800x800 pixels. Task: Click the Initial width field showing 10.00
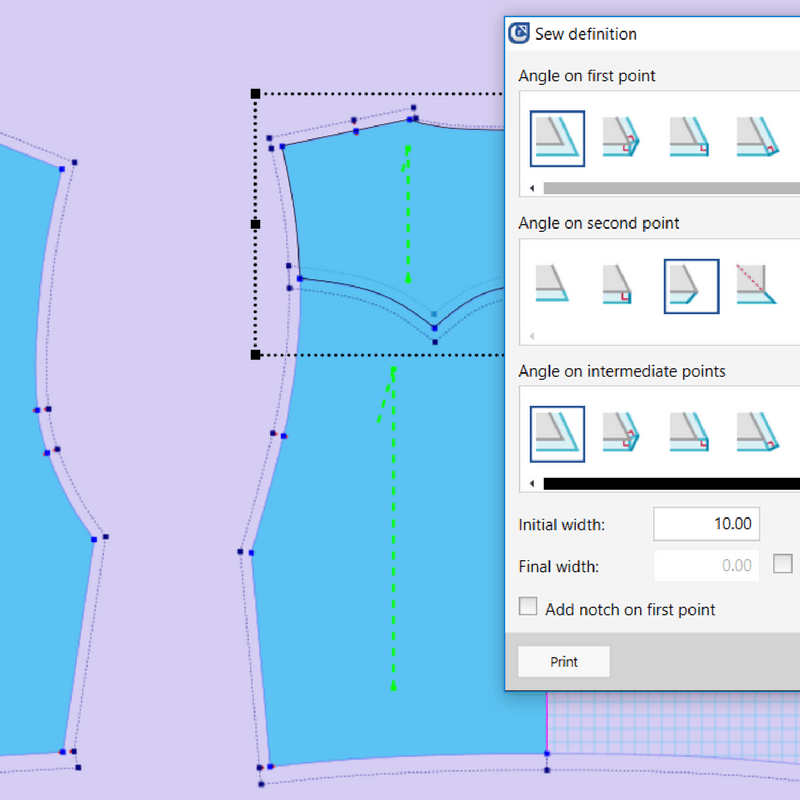click(706, 523)
